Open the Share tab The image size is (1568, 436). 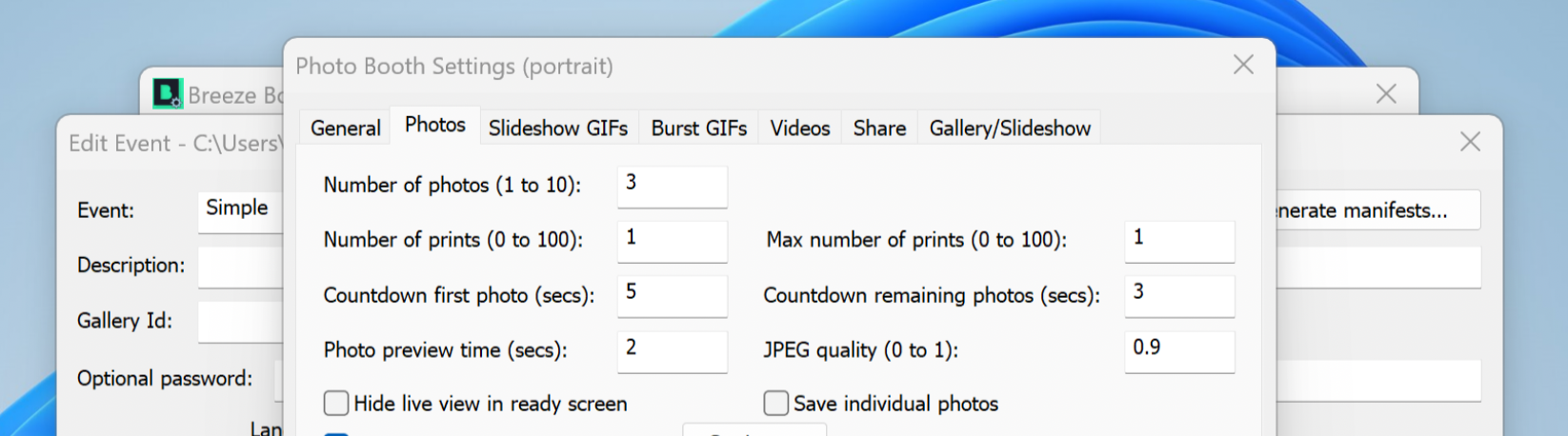[x=879, y=129]
